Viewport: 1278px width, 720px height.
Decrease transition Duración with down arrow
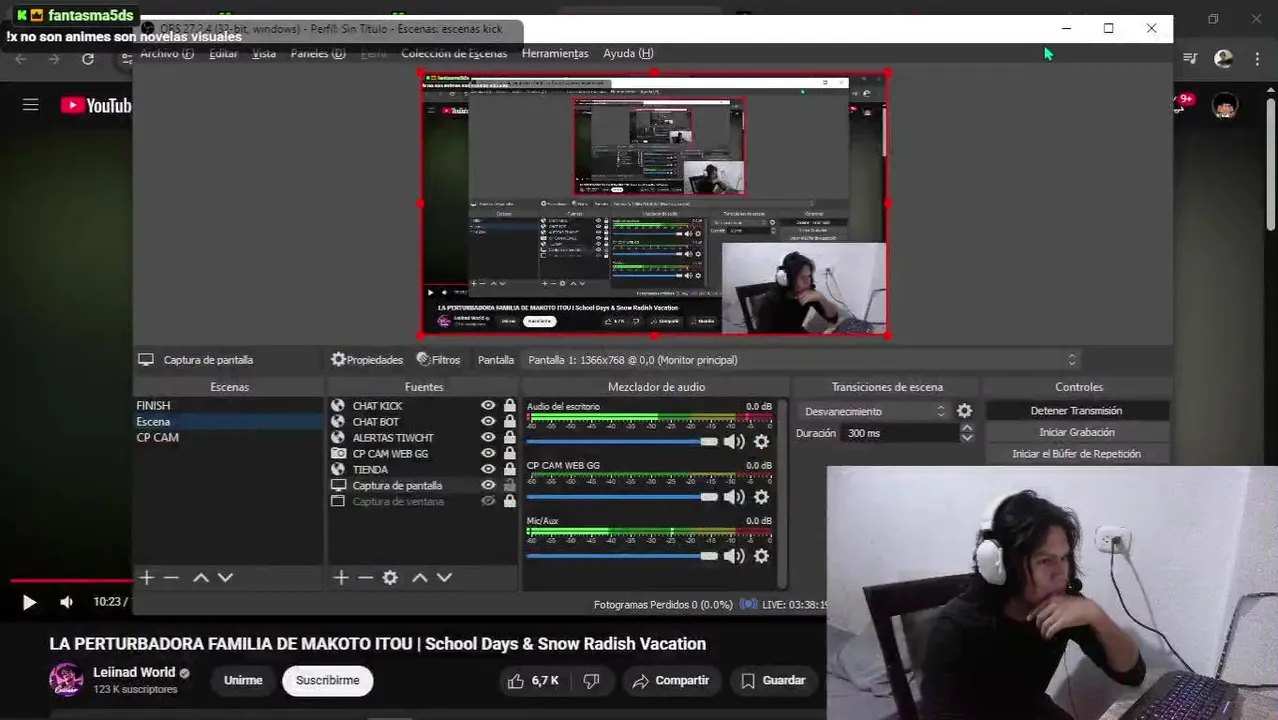coord(966,438)
